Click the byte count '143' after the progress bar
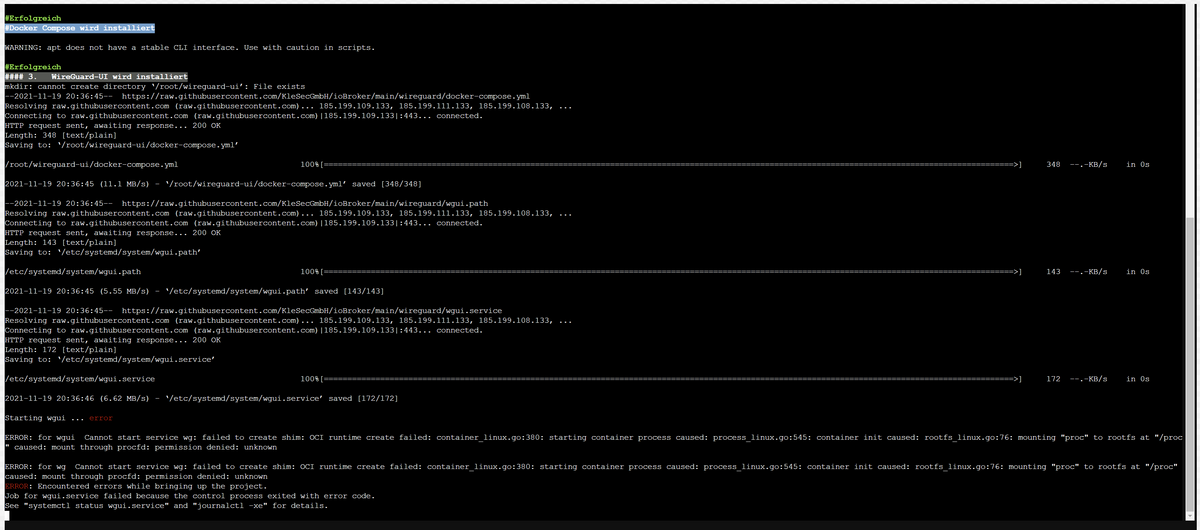Screen dimensions: 1200x530 click(1053, 271)
